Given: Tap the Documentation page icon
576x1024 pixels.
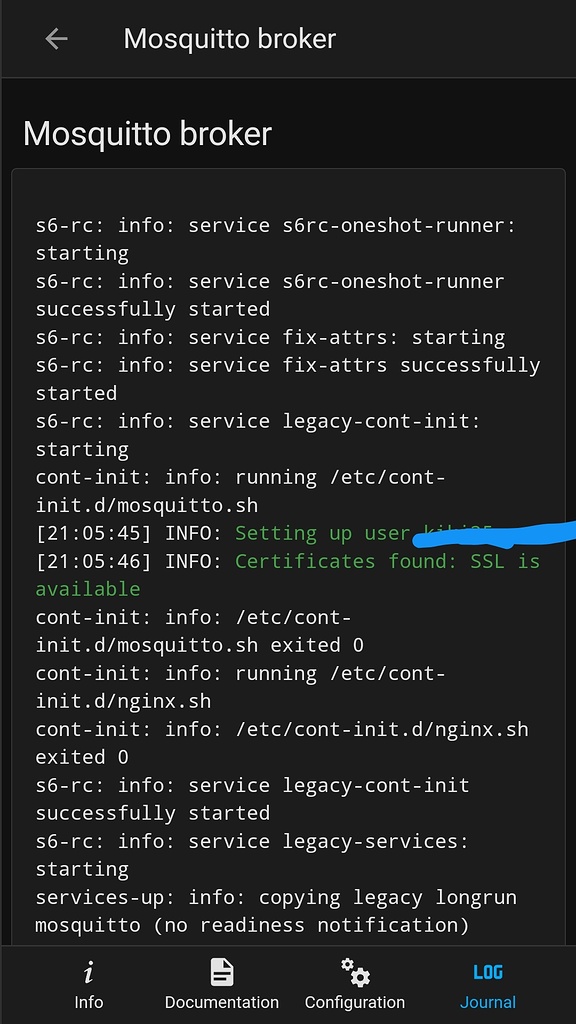Looking at the screenshot, I should (x=221, y=972).
